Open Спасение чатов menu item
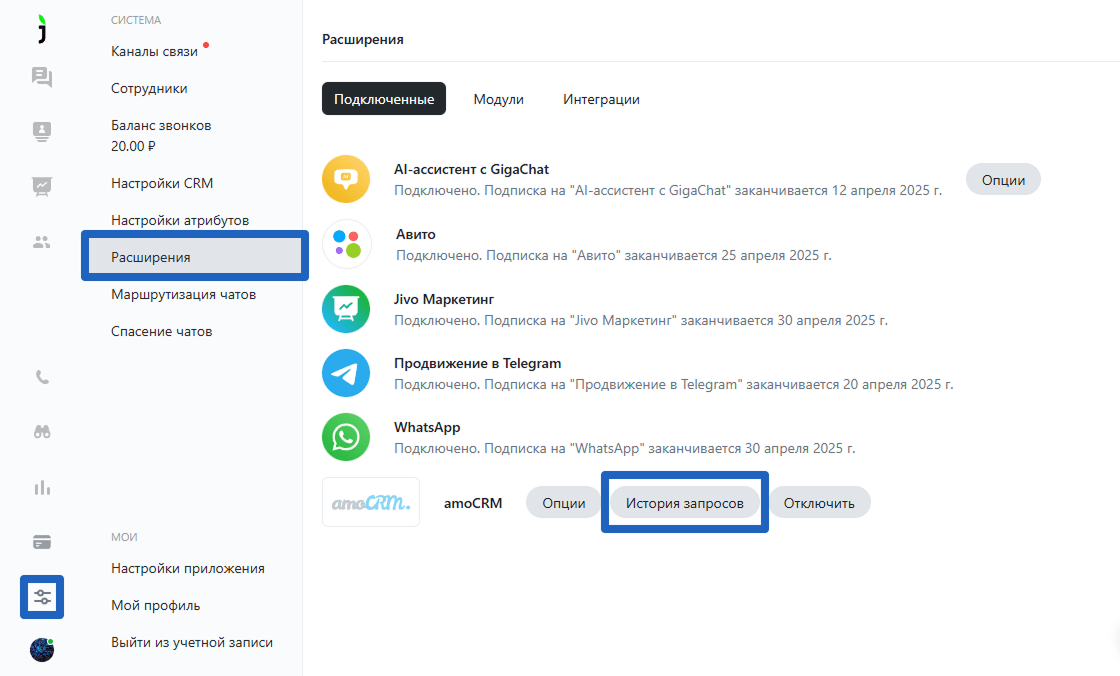 pos(161,332)
